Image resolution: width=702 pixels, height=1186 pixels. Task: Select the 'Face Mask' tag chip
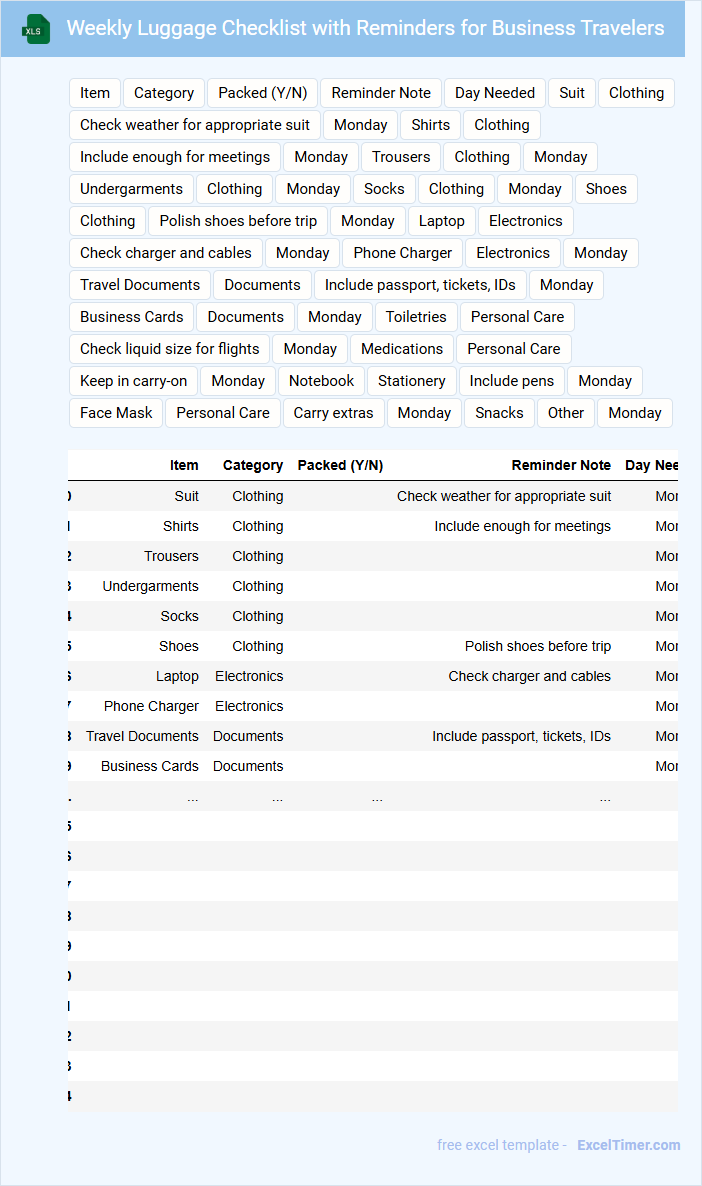116,413
